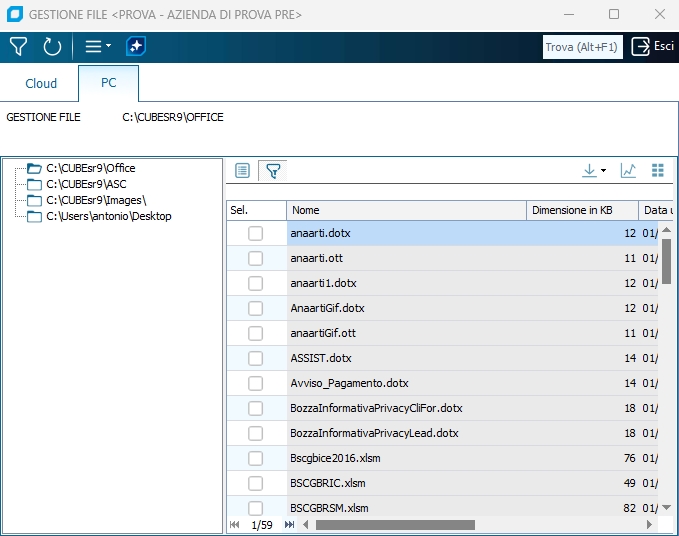Click the Esci exit button
Screen dimensions: 679x536
tap(653, 47)
